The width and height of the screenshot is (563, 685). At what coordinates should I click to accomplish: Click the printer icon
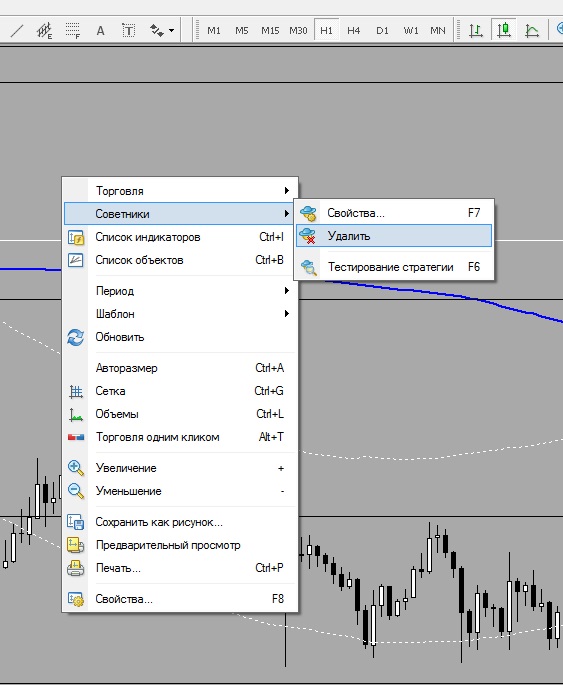pyautogui.click(x=76, y=568)
